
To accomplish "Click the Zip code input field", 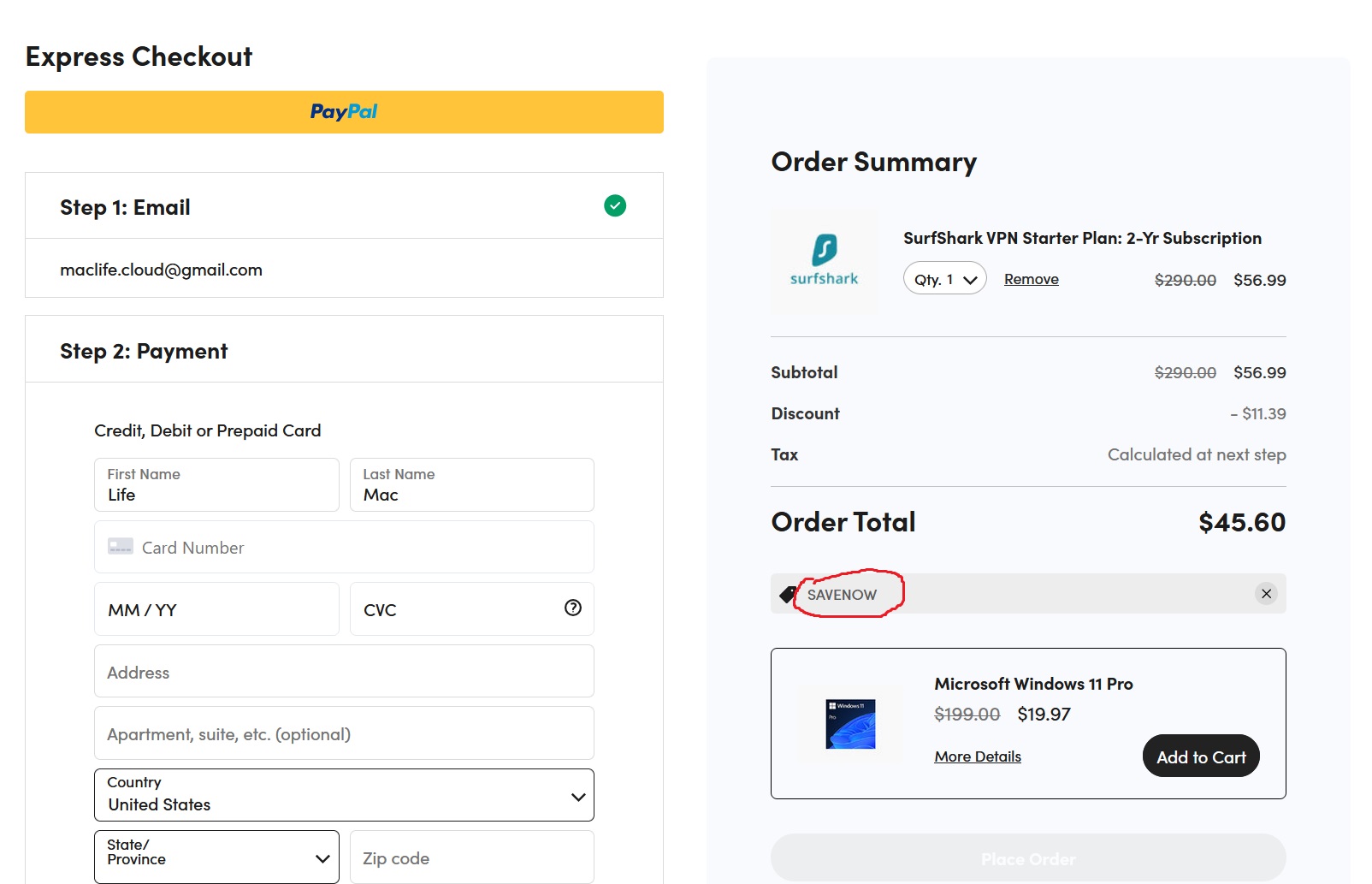I will (471, 857).
